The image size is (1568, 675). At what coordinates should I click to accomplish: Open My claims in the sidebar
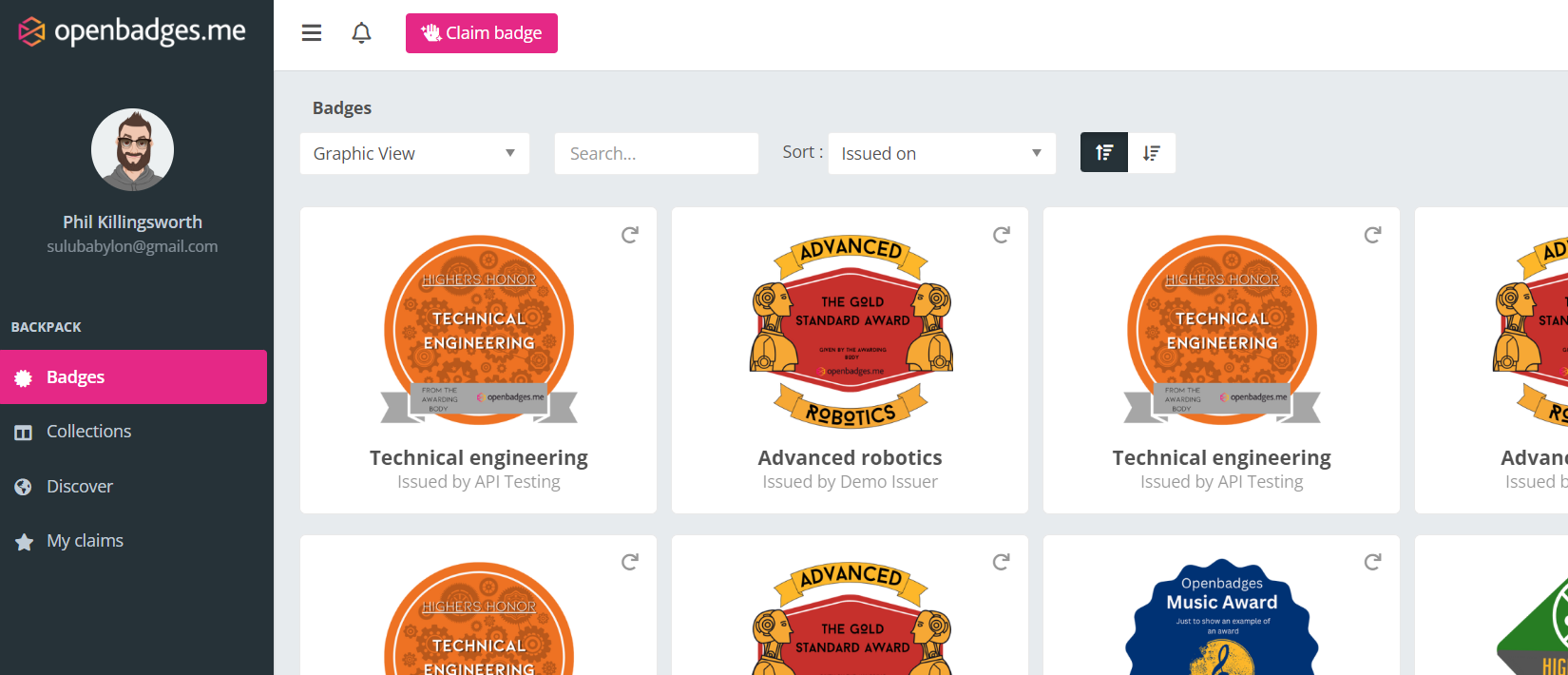[x=85, y=541]
